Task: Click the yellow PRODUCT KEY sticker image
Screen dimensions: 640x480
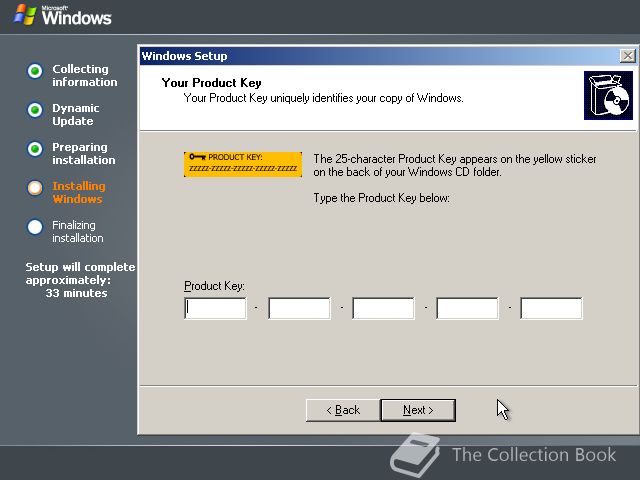Action: click(x=243, y=164)
